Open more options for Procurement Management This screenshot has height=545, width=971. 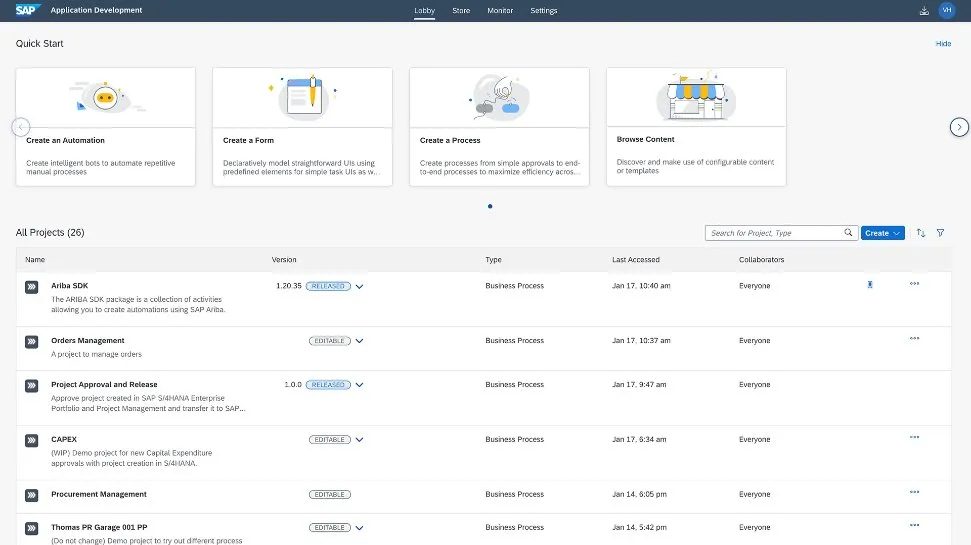(914, 492)
